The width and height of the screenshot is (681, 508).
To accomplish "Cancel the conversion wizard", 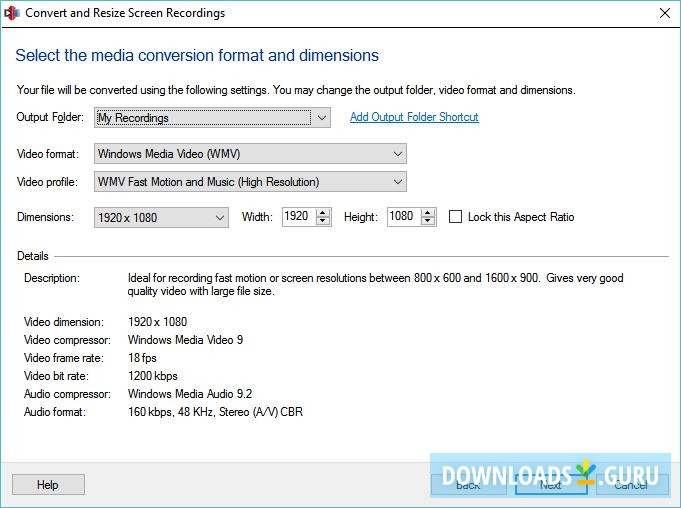I will pyautogui.click(x=631, y=485).
